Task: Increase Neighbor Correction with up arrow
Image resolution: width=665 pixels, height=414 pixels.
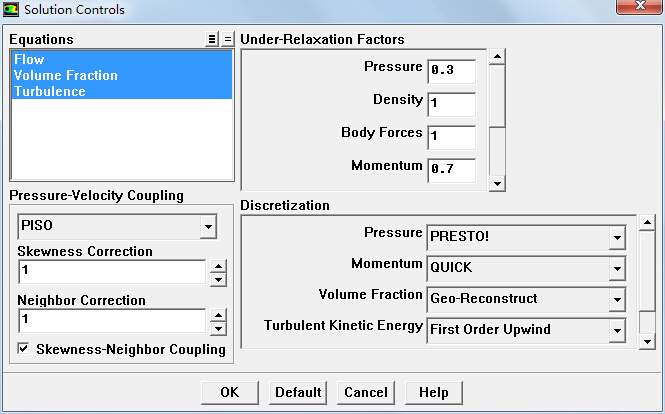Action: 219,315
